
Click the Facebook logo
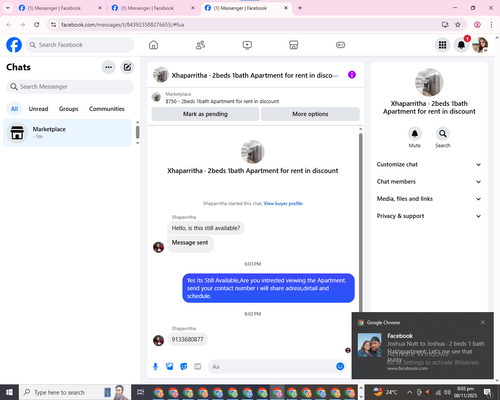pos(14,45)
